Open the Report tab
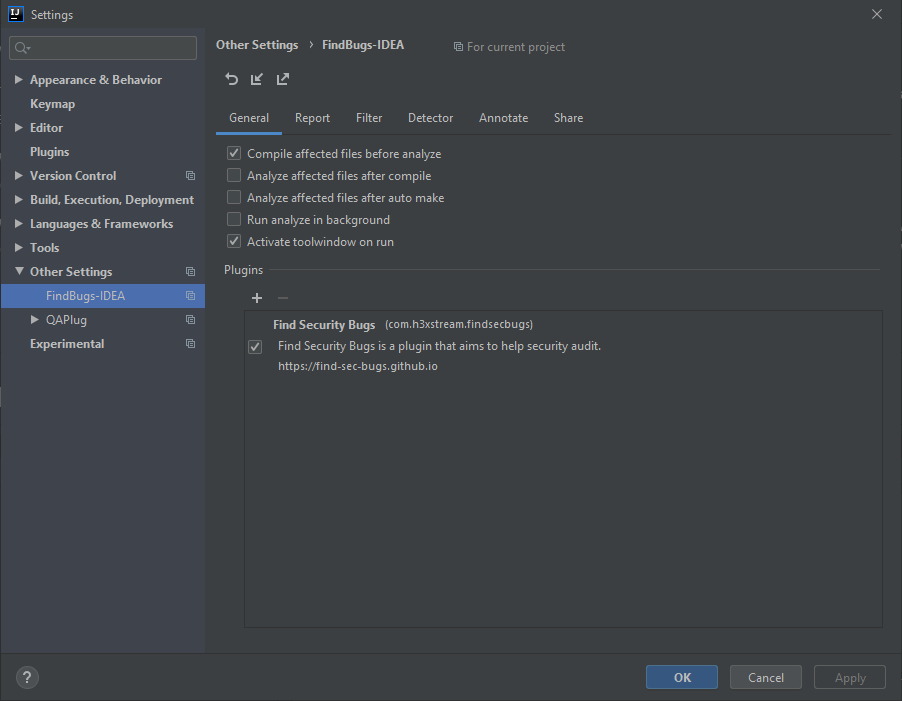 (312, 117)
